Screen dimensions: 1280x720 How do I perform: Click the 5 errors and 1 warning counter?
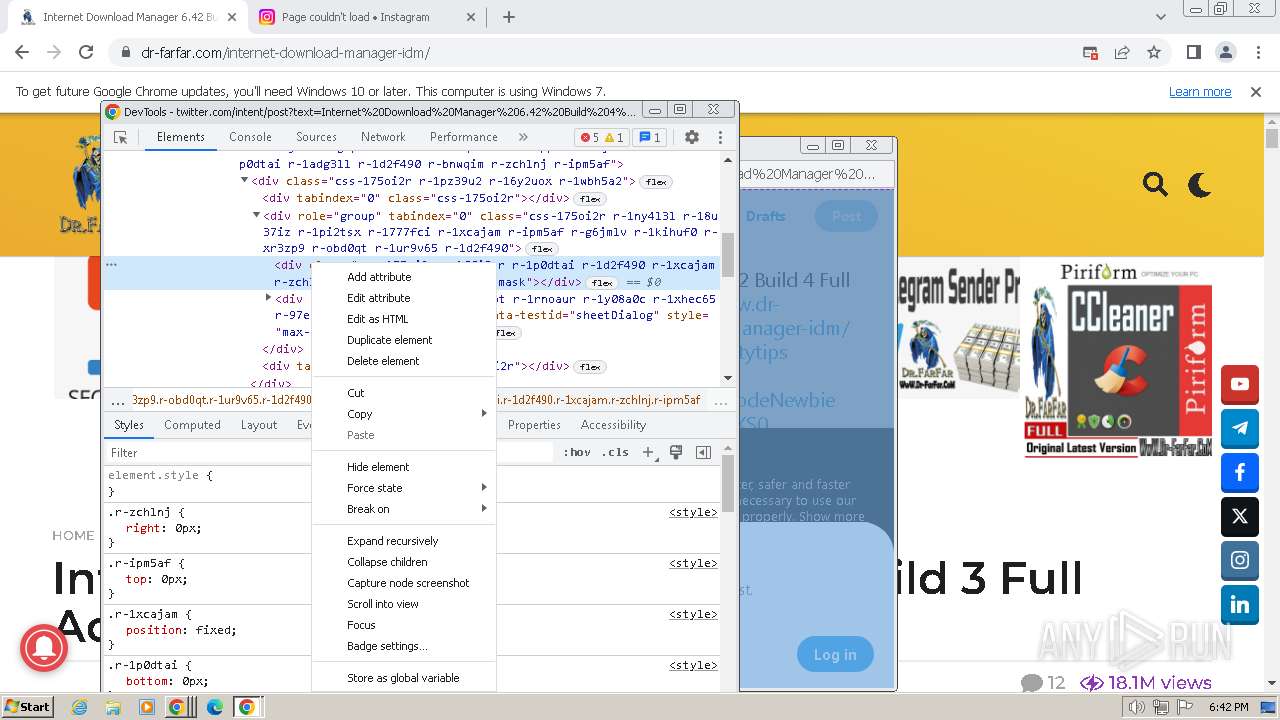click(x=602, y=137)
